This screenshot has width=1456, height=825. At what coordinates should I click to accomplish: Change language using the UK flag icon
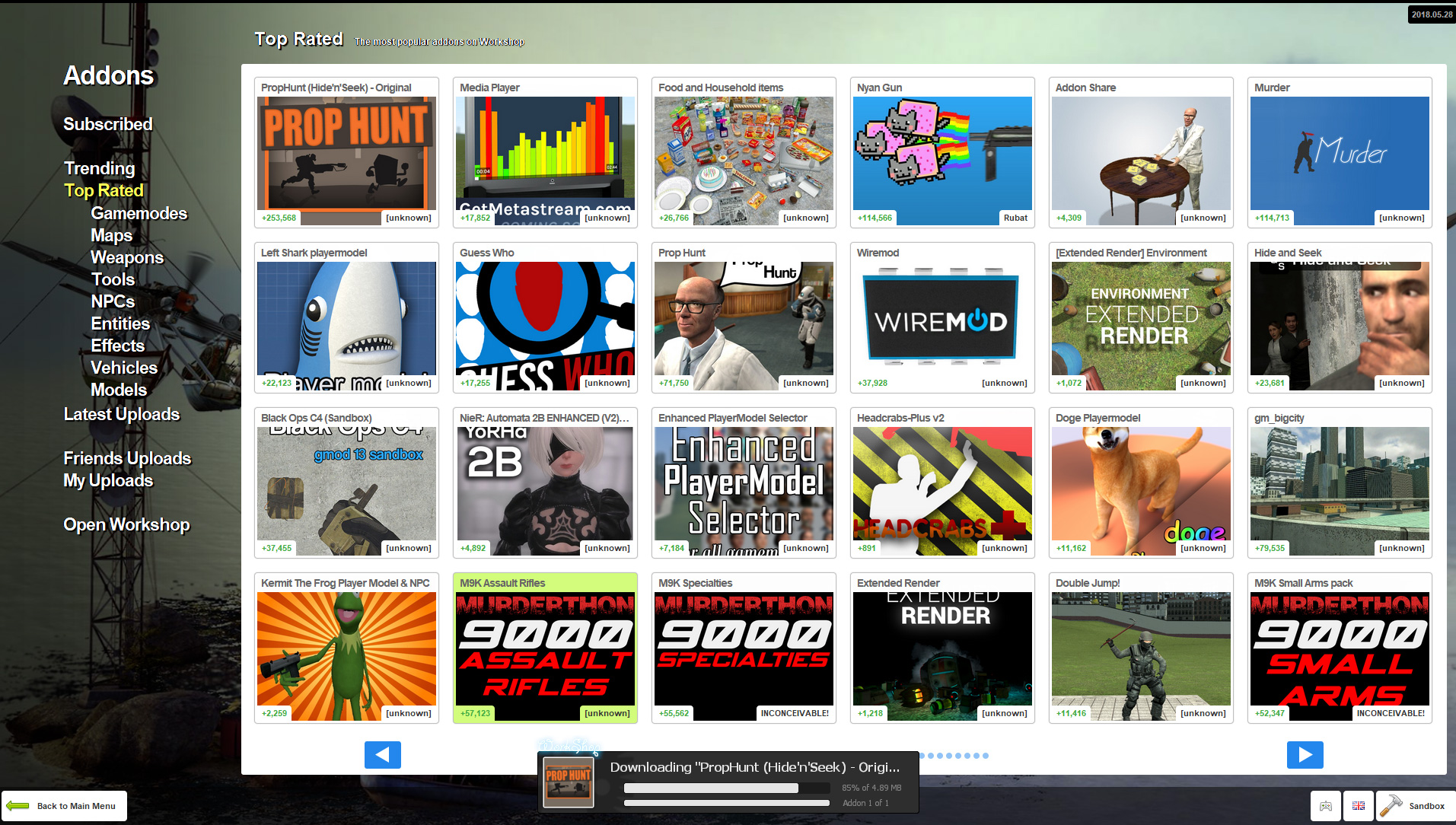tap(1359, 806)
